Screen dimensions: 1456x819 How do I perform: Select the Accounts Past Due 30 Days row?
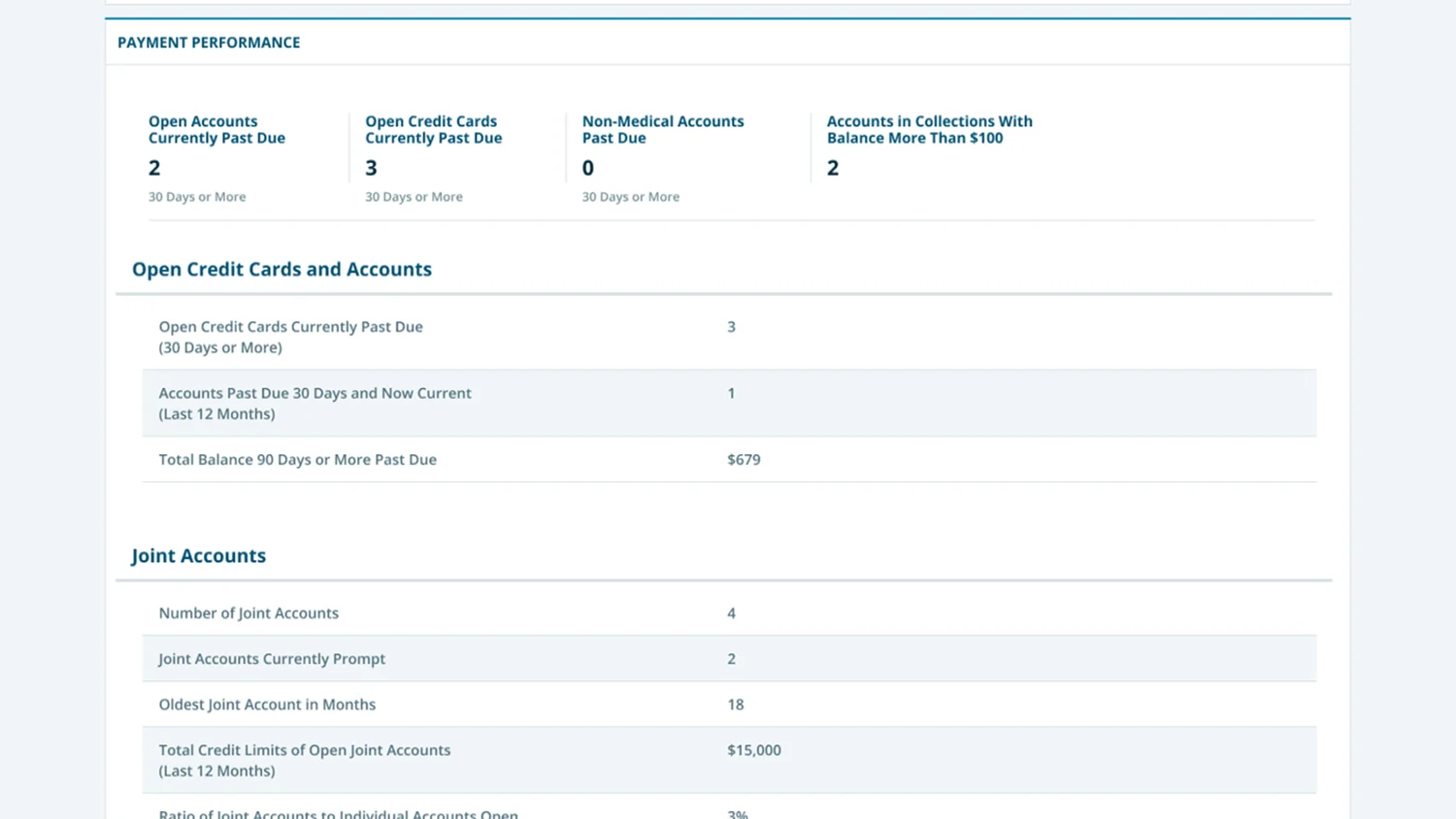click(x=314, y=403)
